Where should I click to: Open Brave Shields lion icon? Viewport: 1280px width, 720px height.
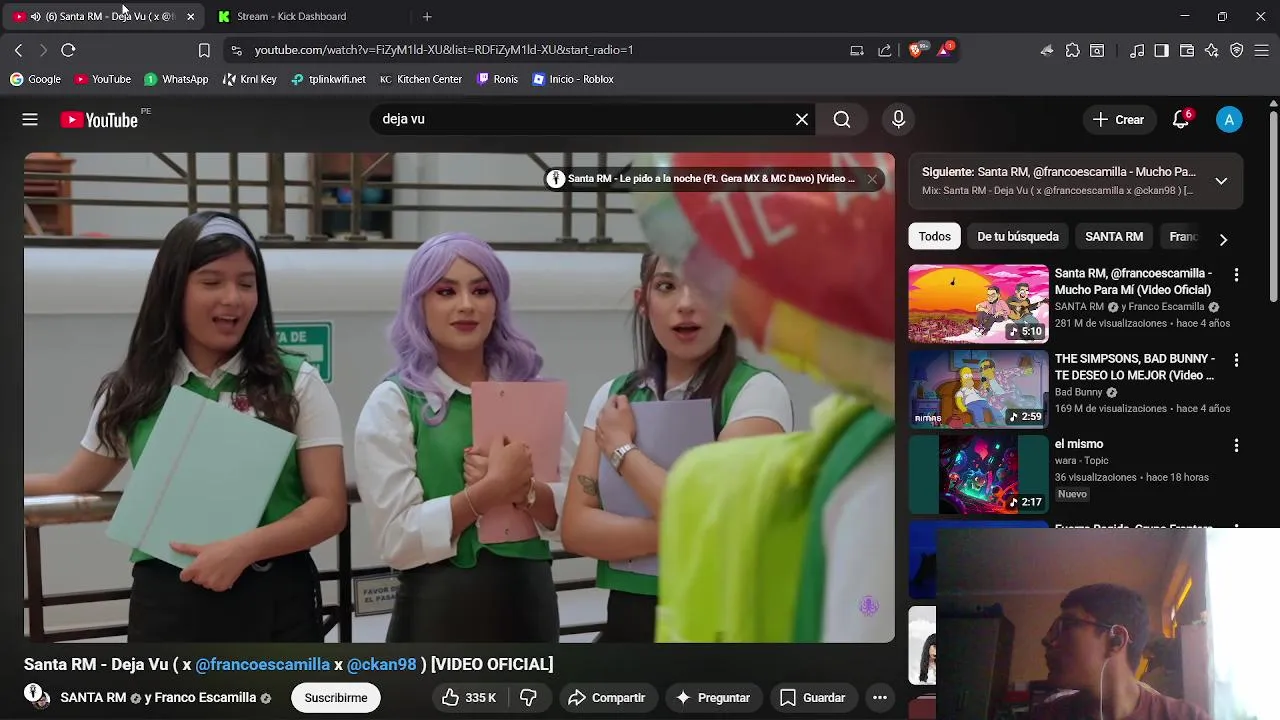917,50
